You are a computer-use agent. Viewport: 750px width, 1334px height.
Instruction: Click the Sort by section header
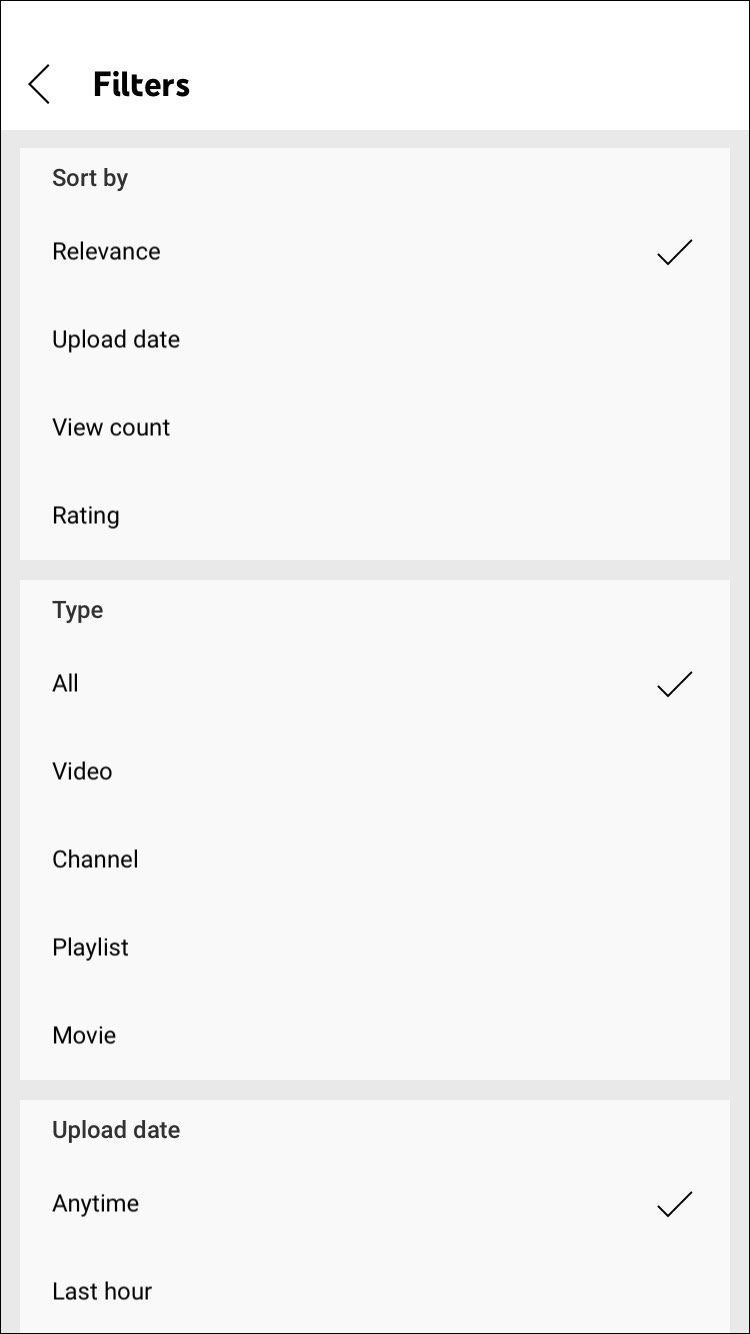[x=90, y=178]
